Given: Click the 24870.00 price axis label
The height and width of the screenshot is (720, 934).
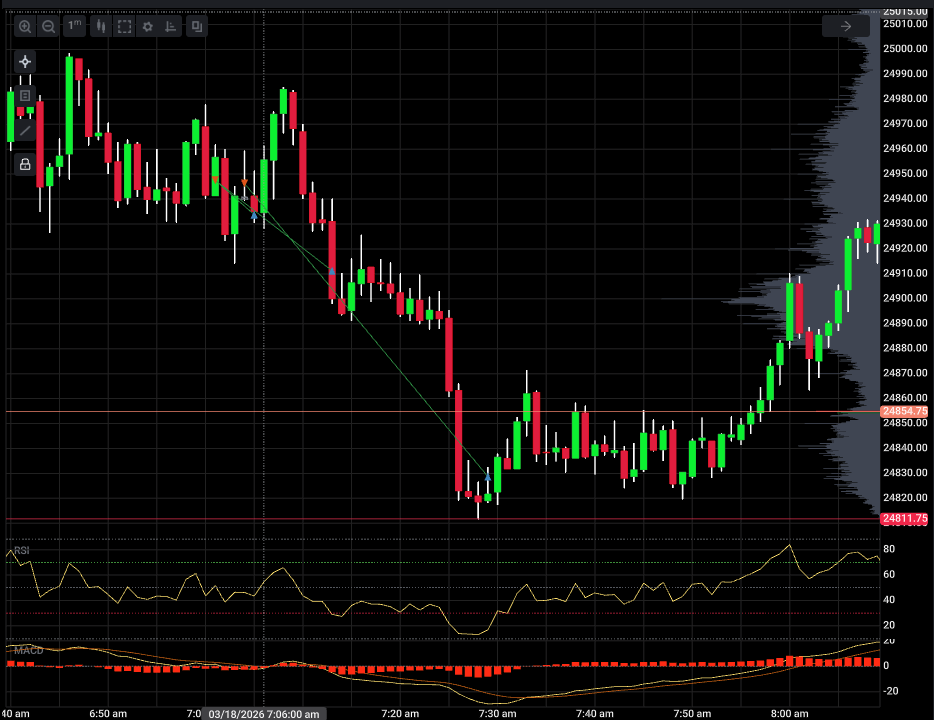Looking at the screenshot, I should click(905, 373).
